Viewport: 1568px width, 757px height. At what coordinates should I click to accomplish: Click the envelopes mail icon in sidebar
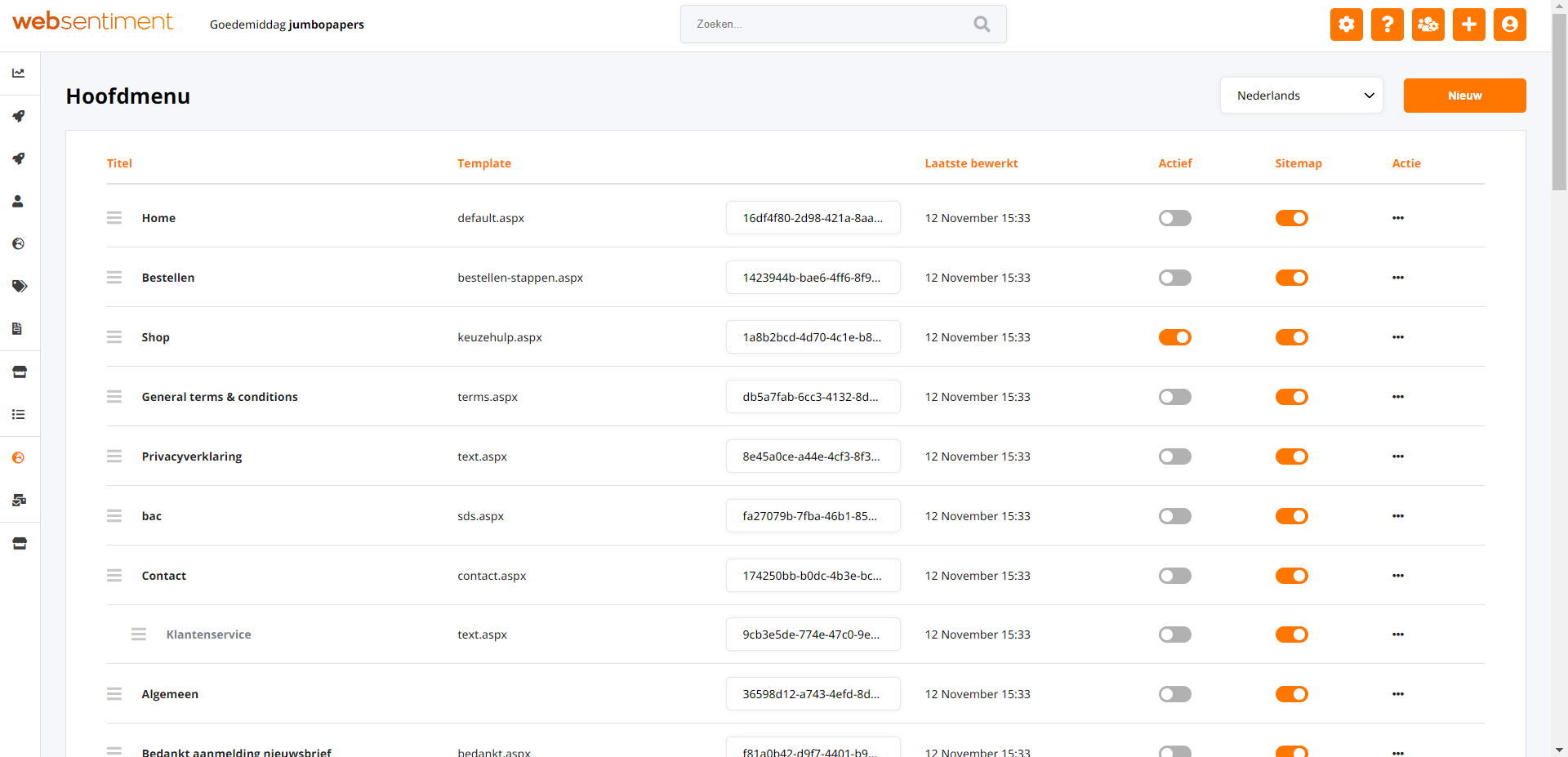[x=19, y=500]
